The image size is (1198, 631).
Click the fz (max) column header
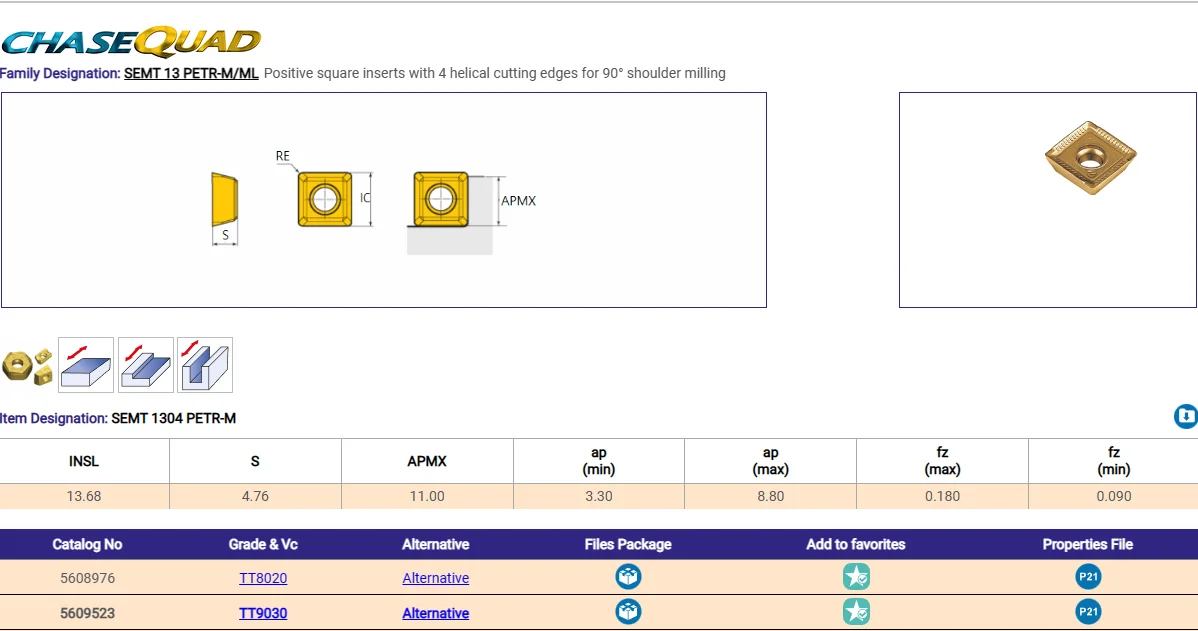[942, 461]
